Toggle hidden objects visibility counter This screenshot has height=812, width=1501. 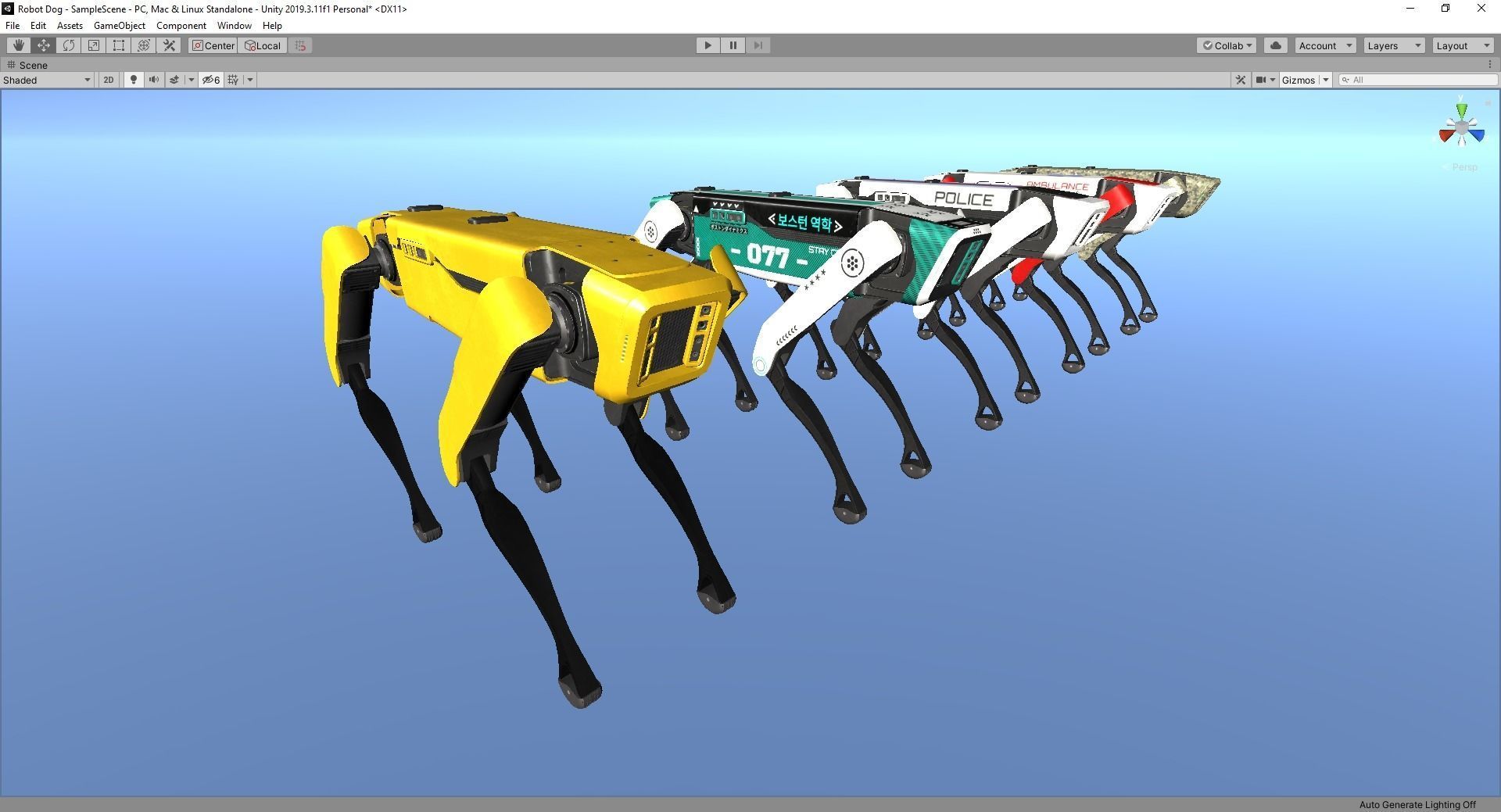click(211, 80)
